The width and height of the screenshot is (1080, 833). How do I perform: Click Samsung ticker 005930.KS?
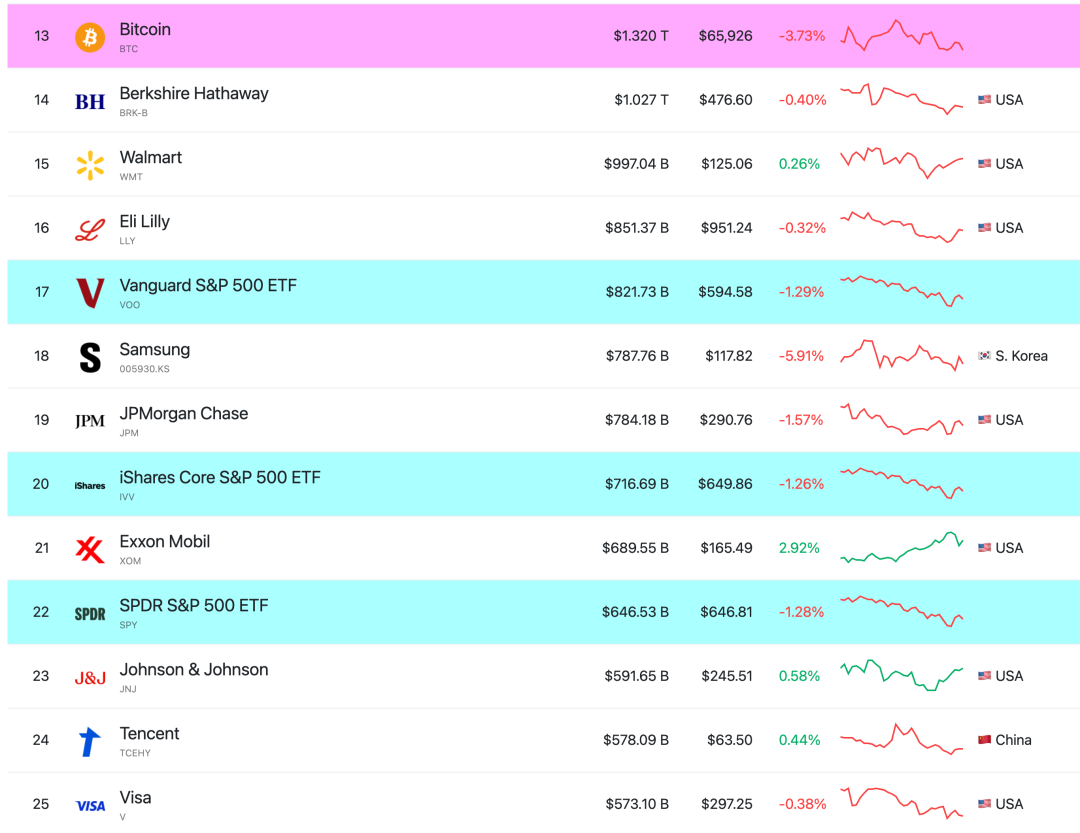(x=144, y=369)
